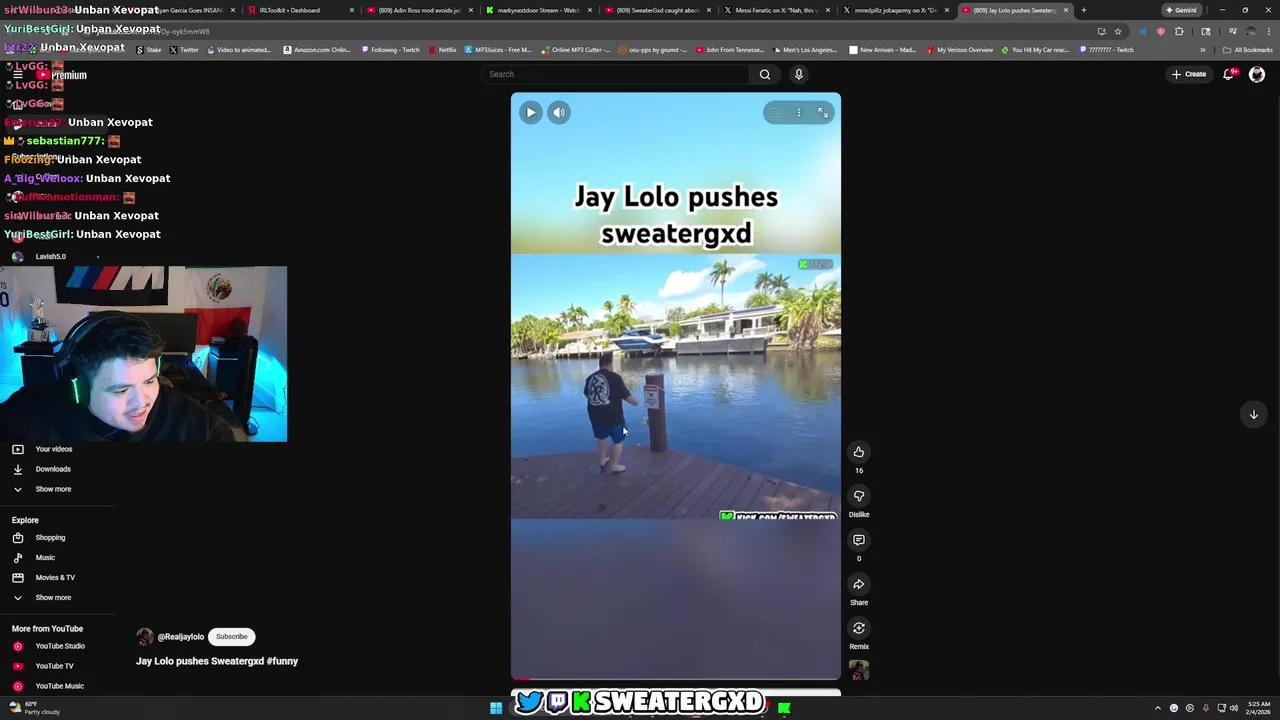This screenshot has height=720, width=1280.
Task: Open the Shorts three-dot more options menu
Action: (798, 113)
